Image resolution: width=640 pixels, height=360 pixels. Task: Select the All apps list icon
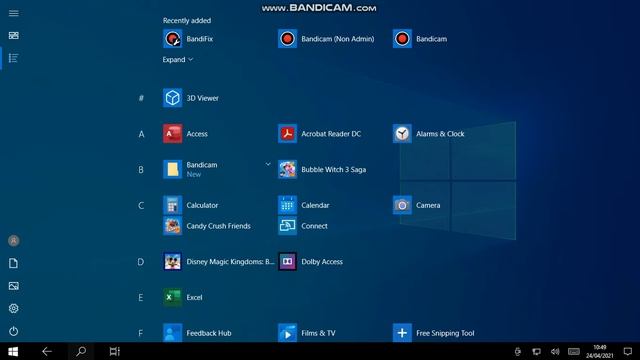(13, 58)
